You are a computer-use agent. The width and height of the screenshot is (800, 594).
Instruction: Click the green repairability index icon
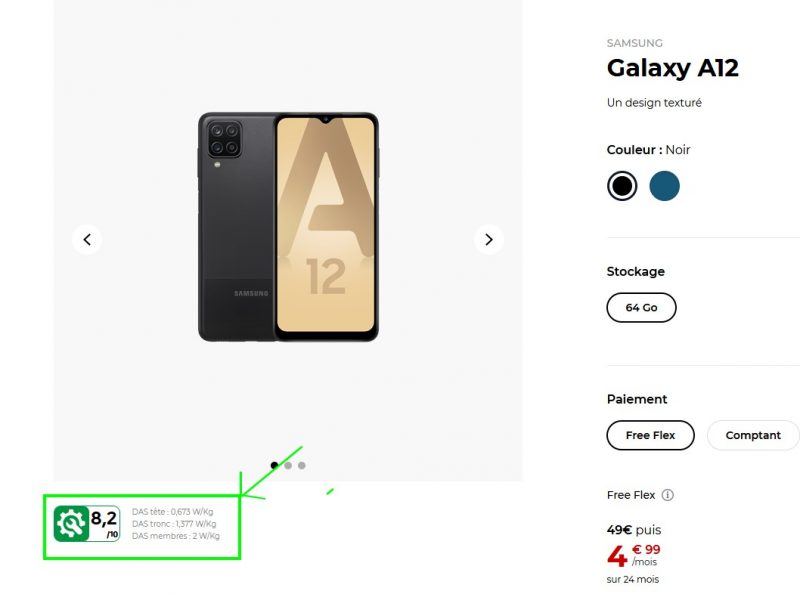[71, 523]
